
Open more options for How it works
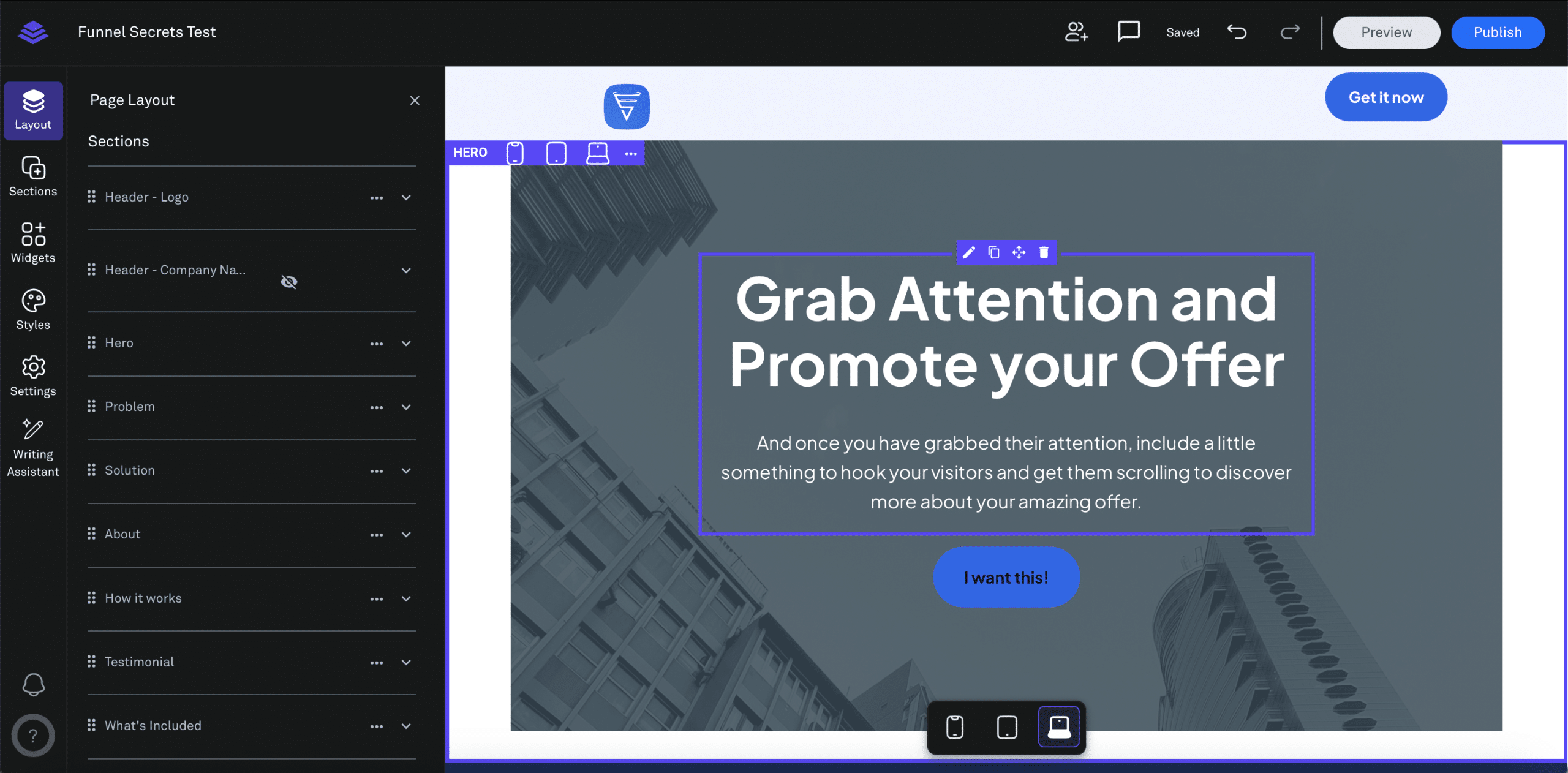coord(377,599)
